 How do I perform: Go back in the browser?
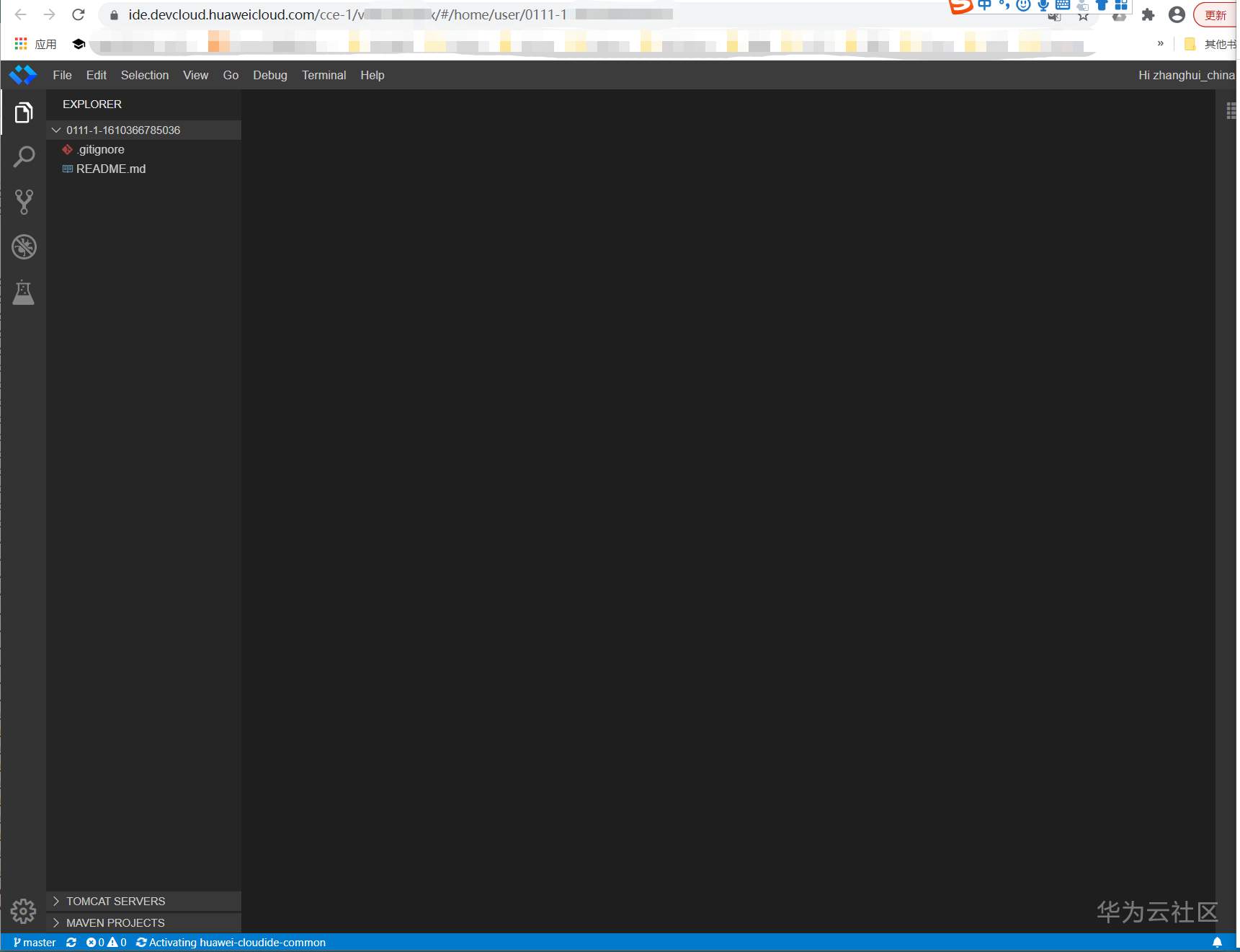click(21, 14)
